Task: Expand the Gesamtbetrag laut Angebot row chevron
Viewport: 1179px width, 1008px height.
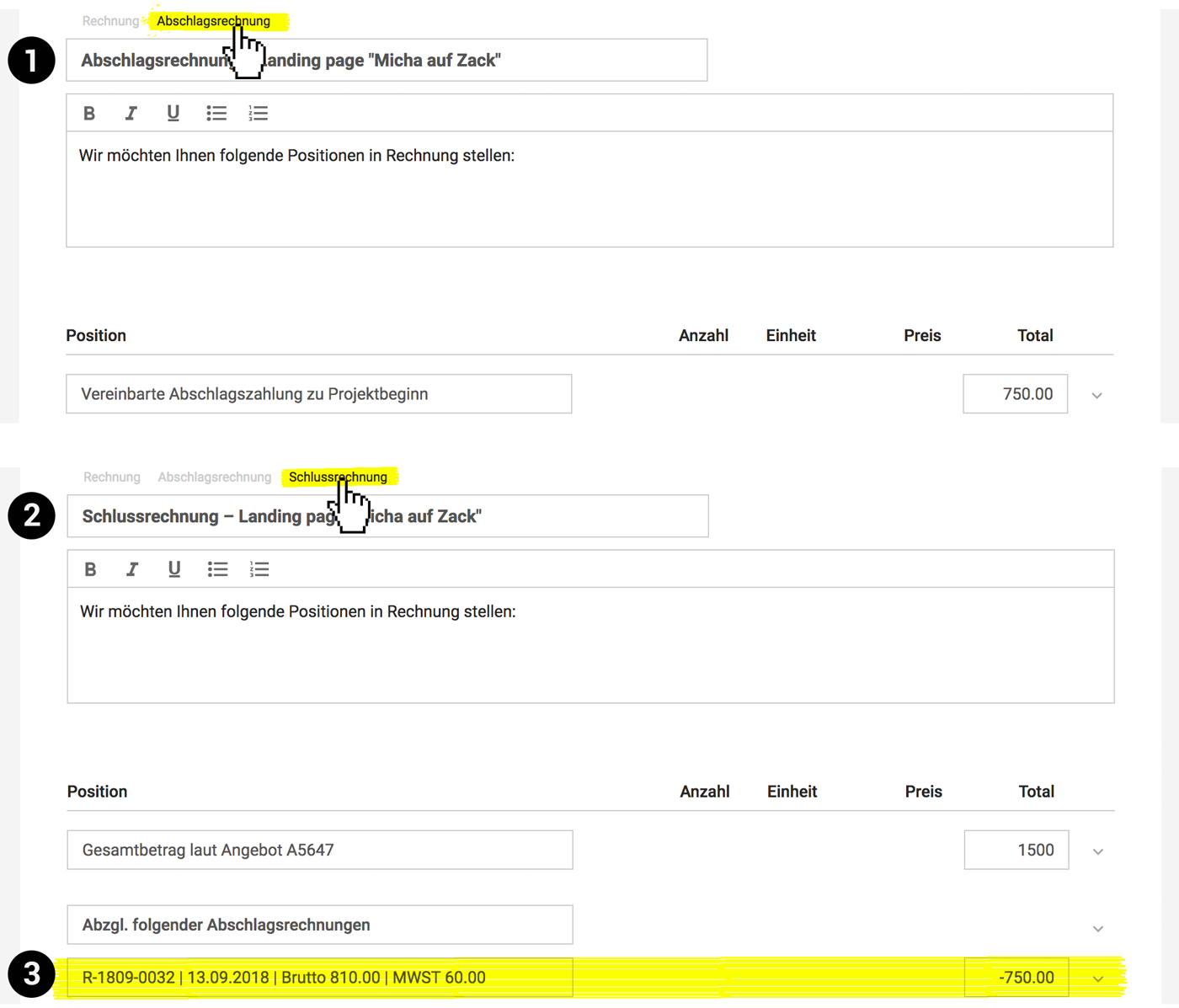Action: click(x=1097, y=851)
